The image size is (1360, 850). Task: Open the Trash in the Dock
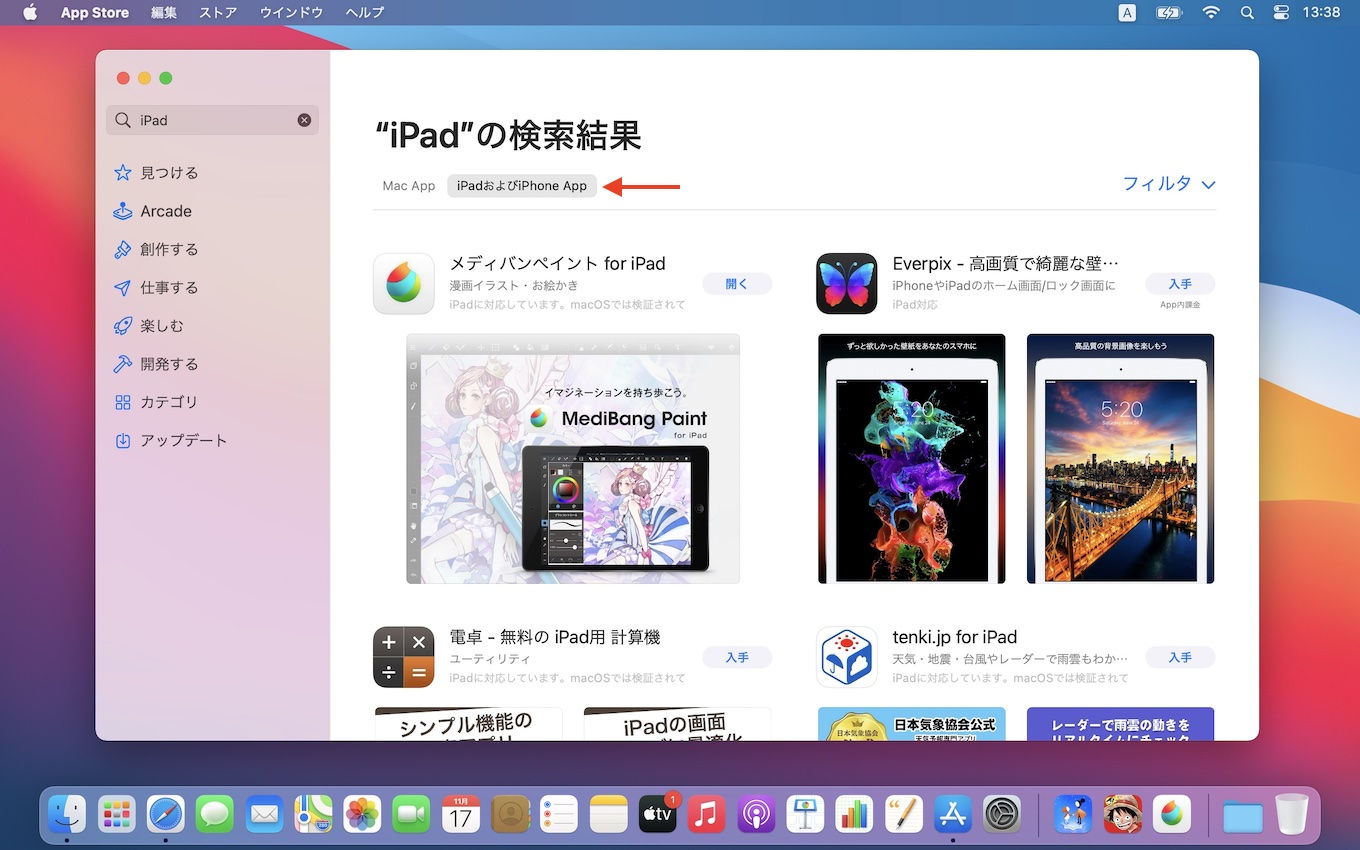pyautogui.click(x=1292, y=814)
